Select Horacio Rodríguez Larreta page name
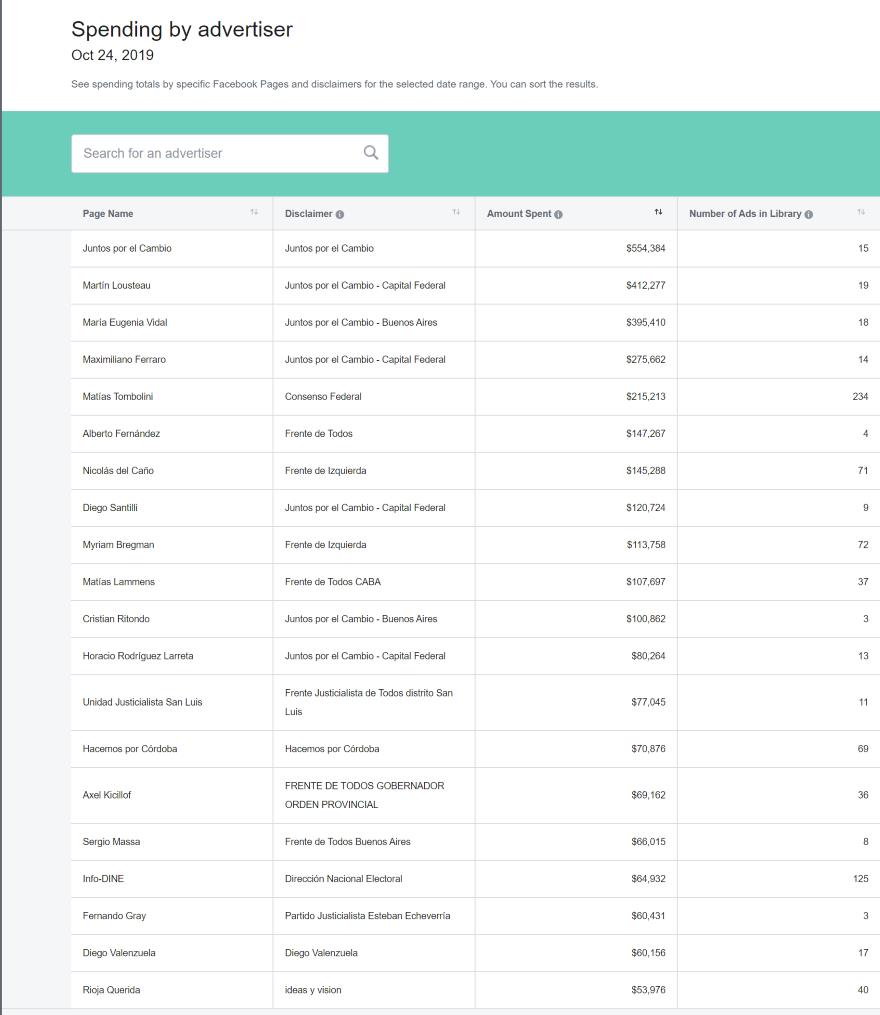Screen dimensions: 880x1015 138,656
